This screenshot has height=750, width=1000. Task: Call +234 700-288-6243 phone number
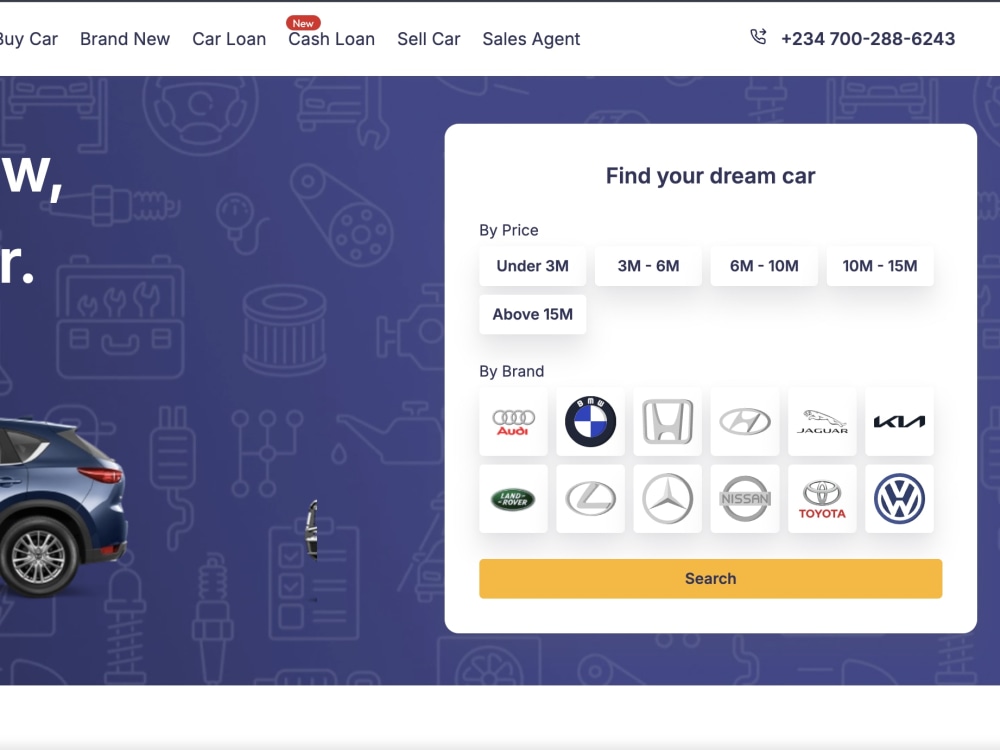868,39
